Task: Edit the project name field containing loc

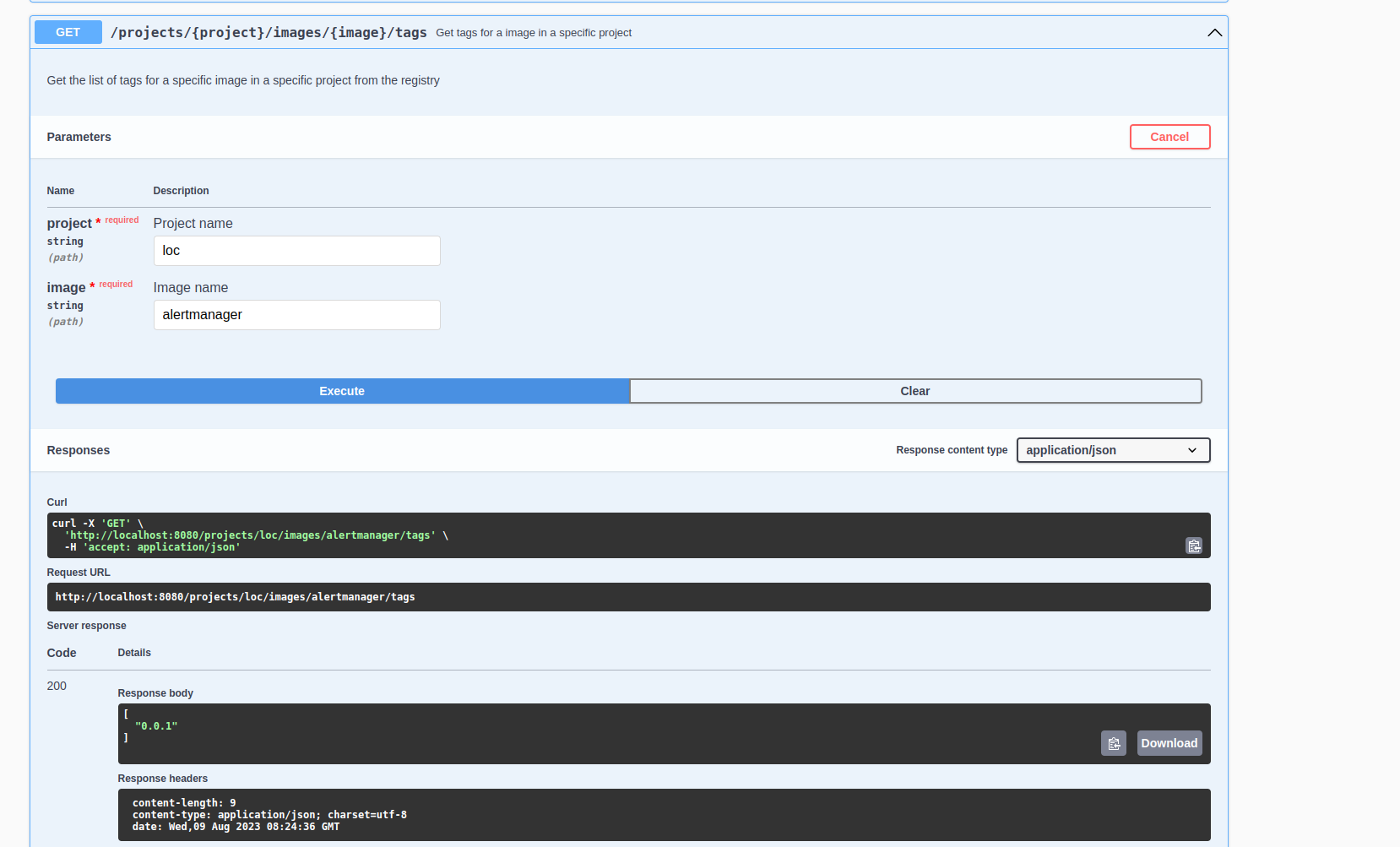Action: point(296,251)
